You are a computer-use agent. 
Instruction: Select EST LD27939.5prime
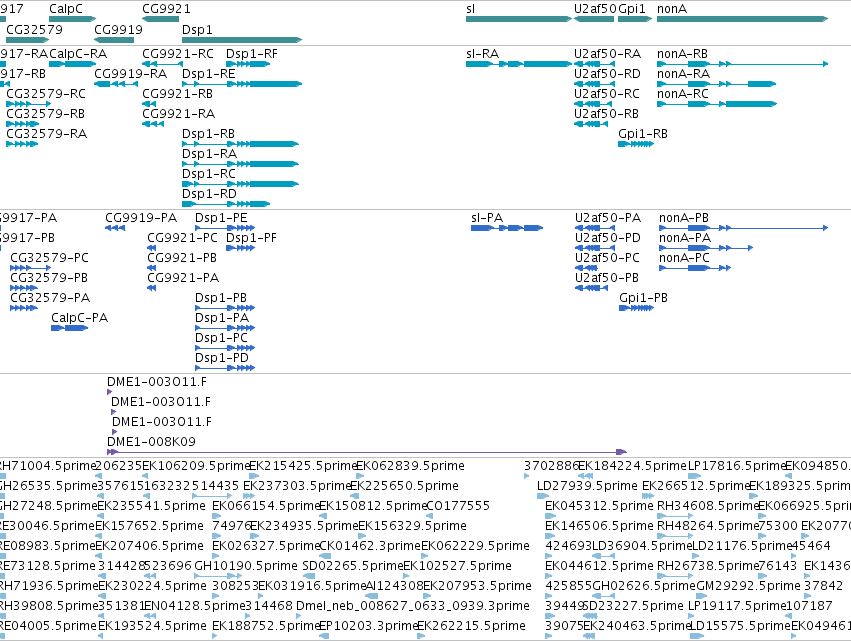tap(587, 486)
